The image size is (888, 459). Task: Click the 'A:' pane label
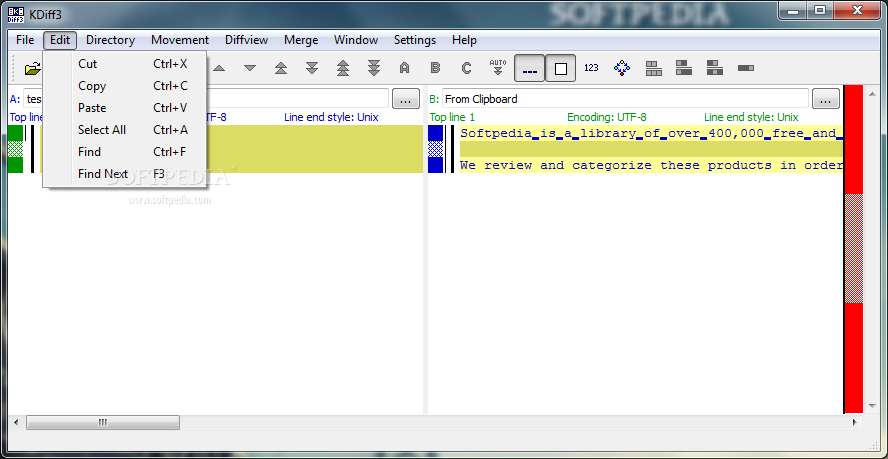(x=15, y=99)
